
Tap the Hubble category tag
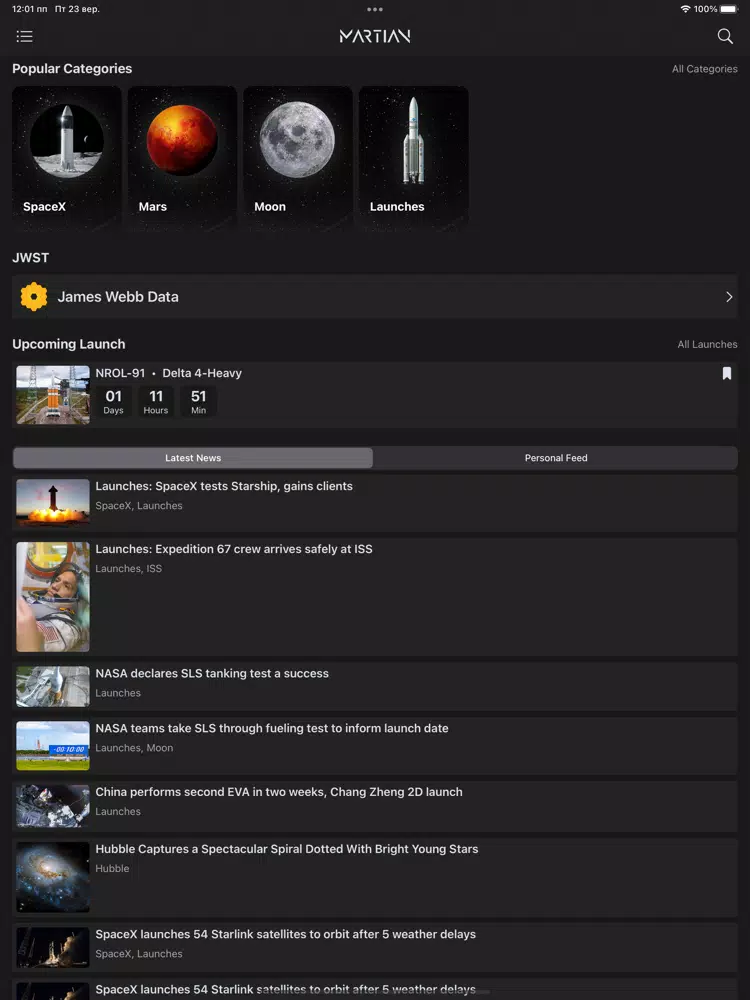pyautogui.click(x=112, y=869)
